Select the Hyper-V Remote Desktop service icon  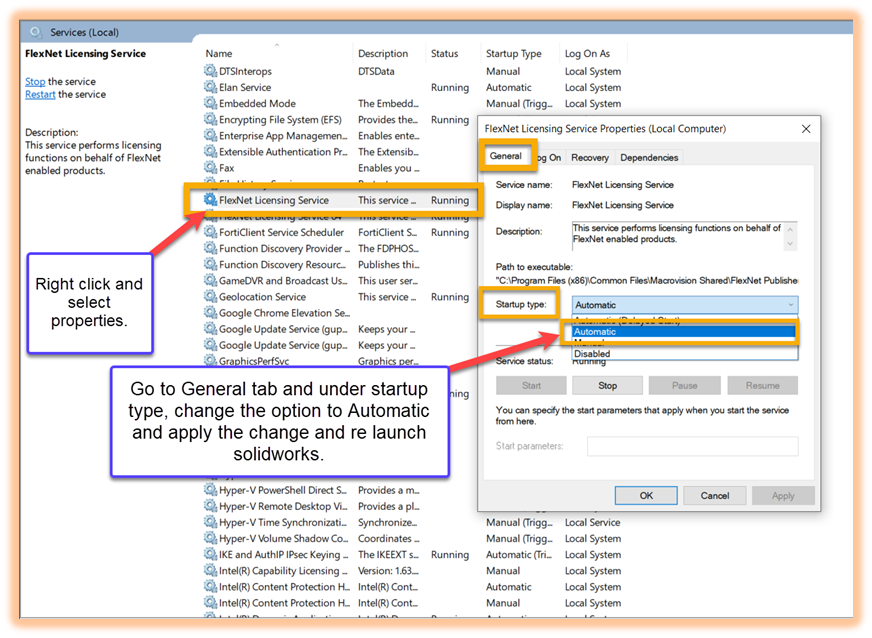click(210, 506)
